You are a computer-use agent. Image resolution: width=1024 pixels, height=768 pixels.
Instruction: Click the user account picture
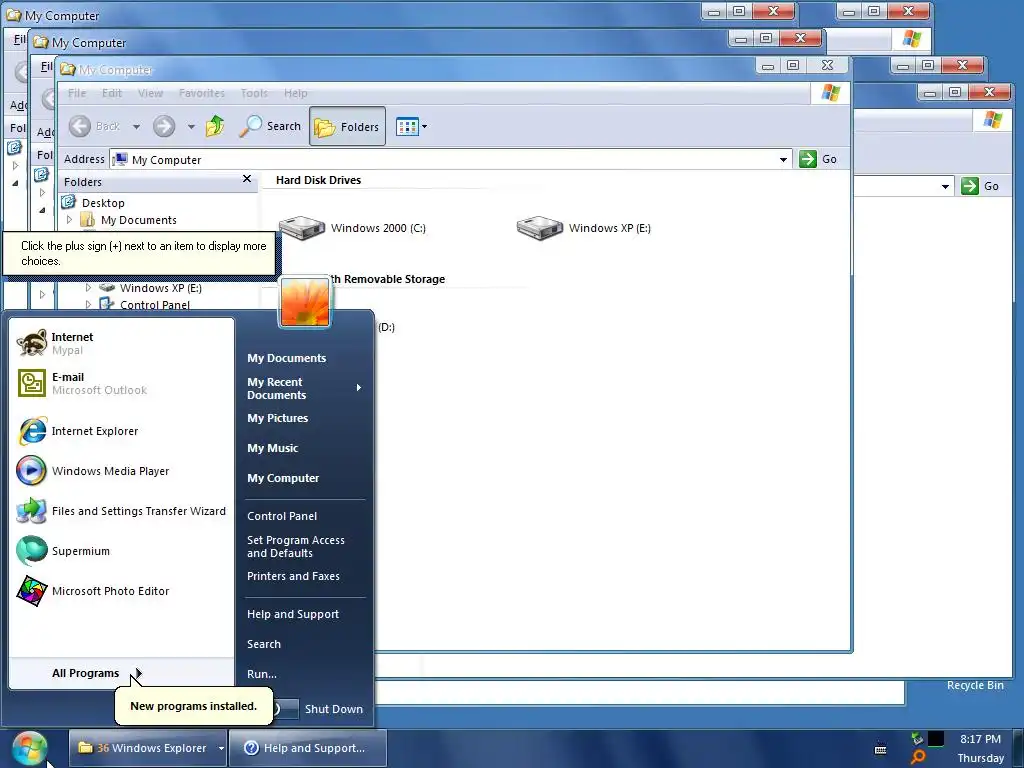[x=305, y=301]
